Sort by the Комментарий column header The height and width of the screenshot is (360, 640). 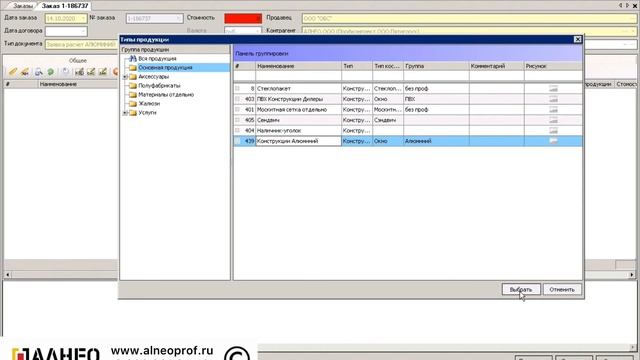497,66
